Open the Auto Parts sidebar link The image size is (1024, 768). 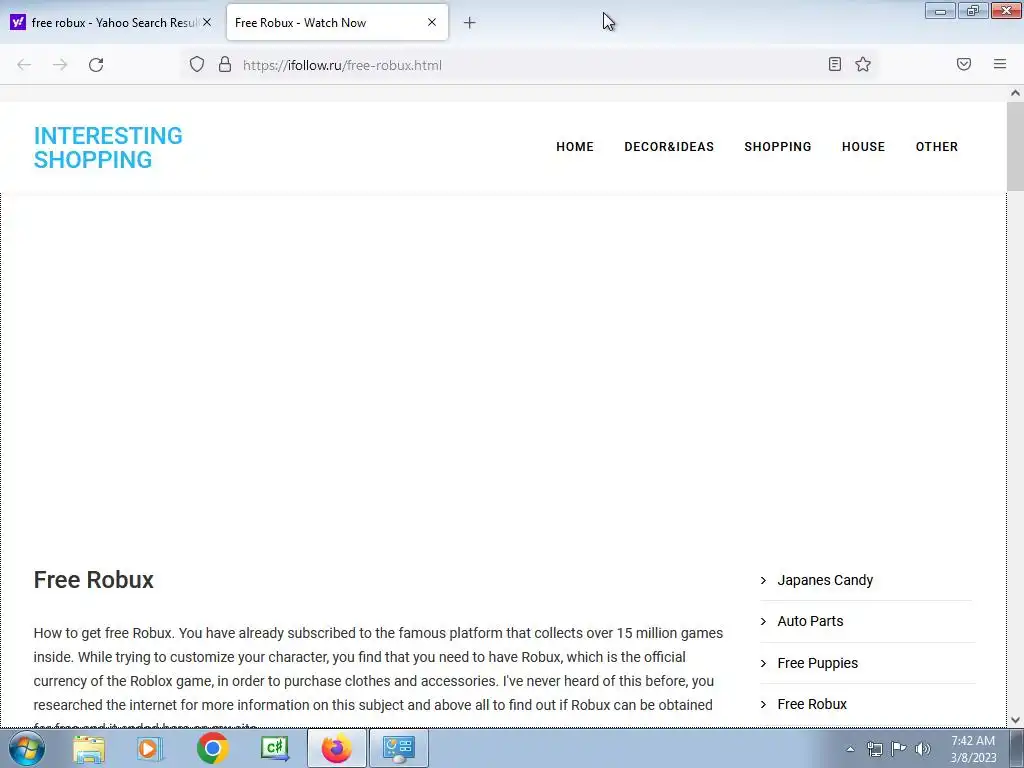[810, 621]
